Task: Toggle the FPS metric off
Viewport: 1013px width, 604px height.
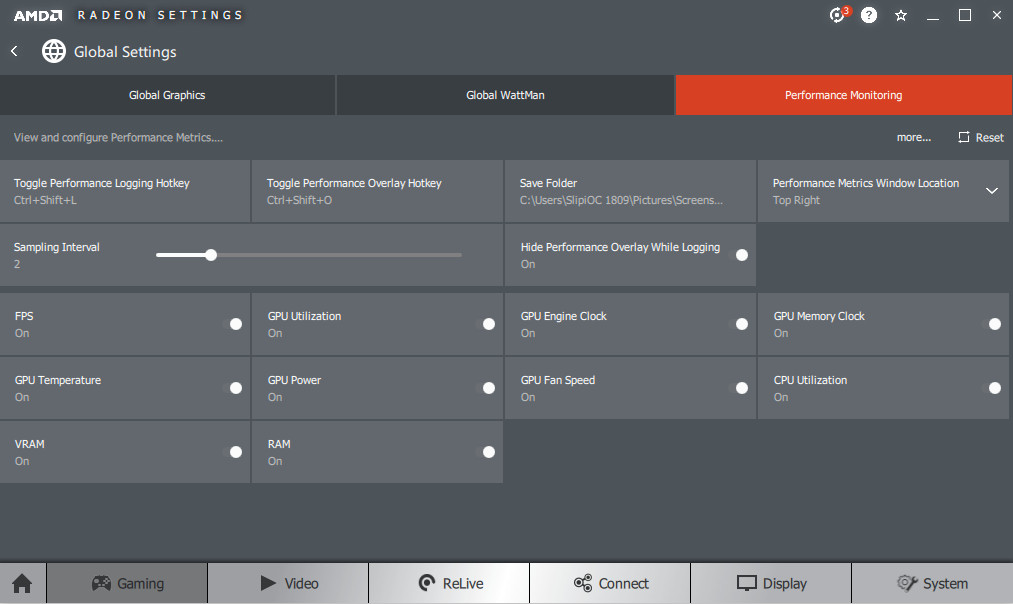Action: [x=235, y=324]
